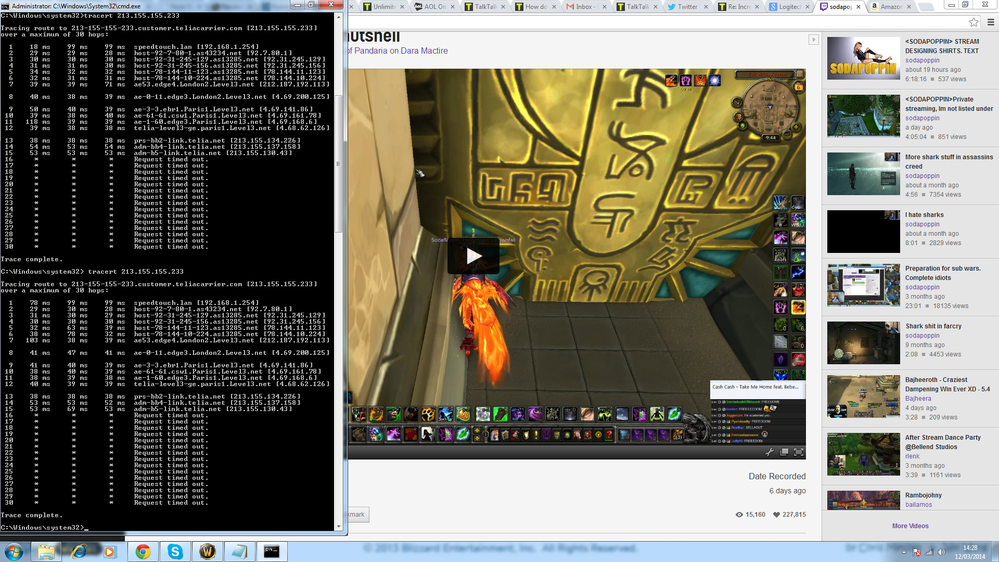The width and height of the screenshot is (999, 562).
Task: Switch to the Twitter browser tab
Action: tap(686, 6)
